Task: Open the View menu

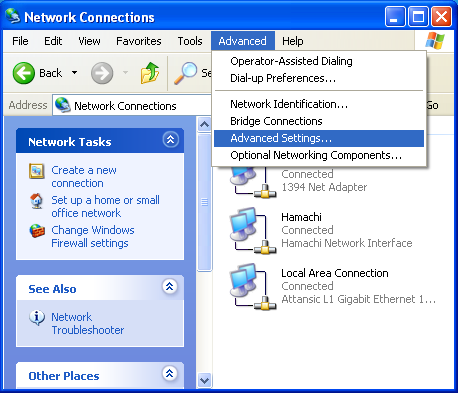Action: 89,41
